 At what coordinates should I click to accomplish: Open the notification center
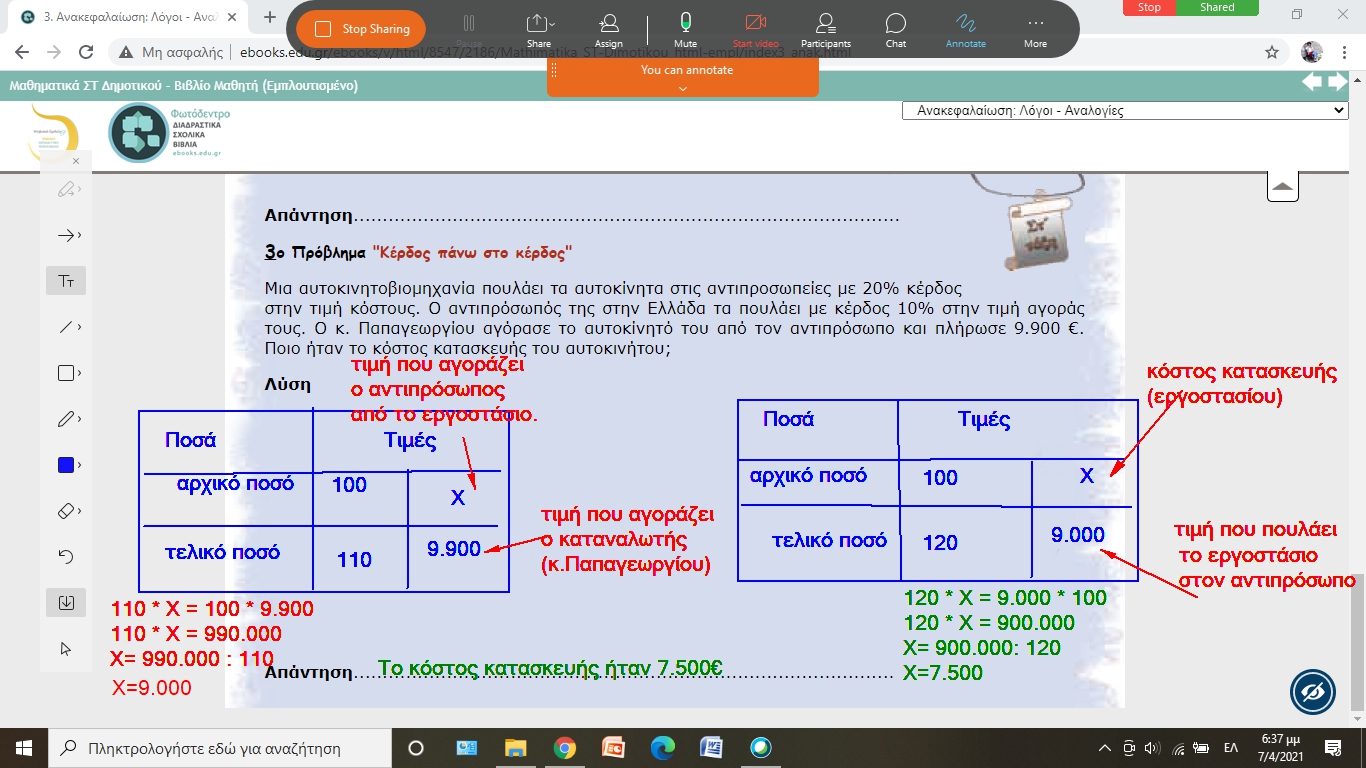coord(1332,747)
